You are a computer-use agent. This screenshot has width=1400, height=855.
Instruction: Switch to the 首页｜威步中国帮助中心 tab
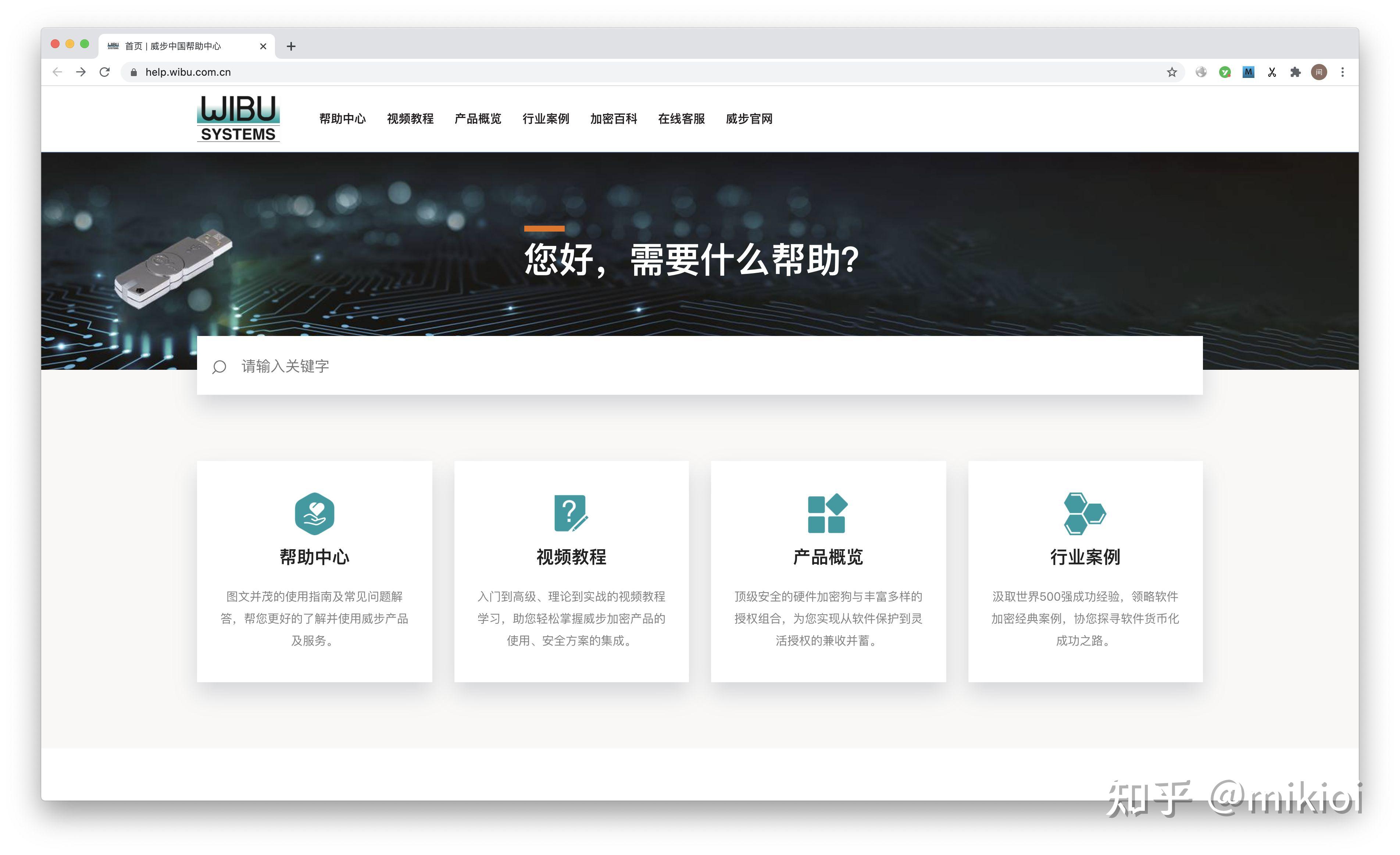tap(173, 46)
